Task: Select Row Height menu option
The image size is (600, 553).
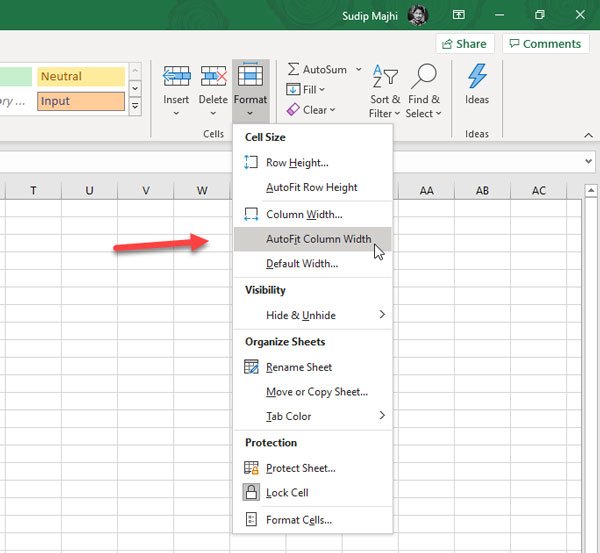Action: pyautogui.click(x=297, y=162)
